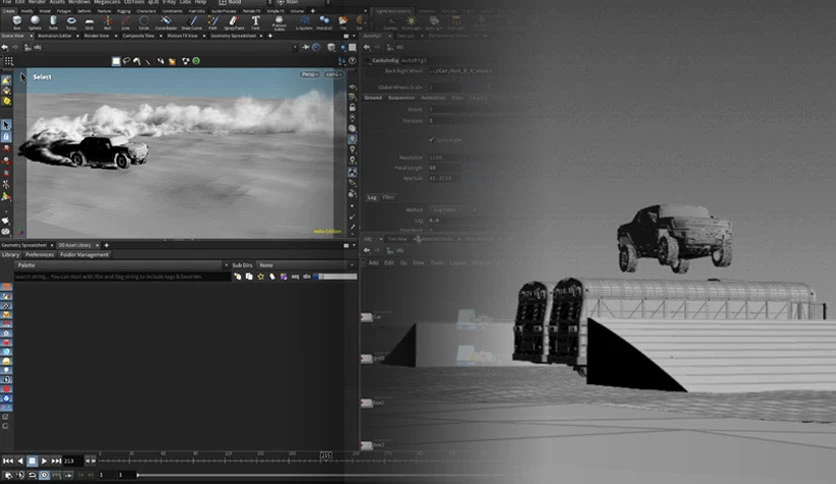Open the Build desktop dropdown
836x484 pixels.
click(x=243, y=2)
